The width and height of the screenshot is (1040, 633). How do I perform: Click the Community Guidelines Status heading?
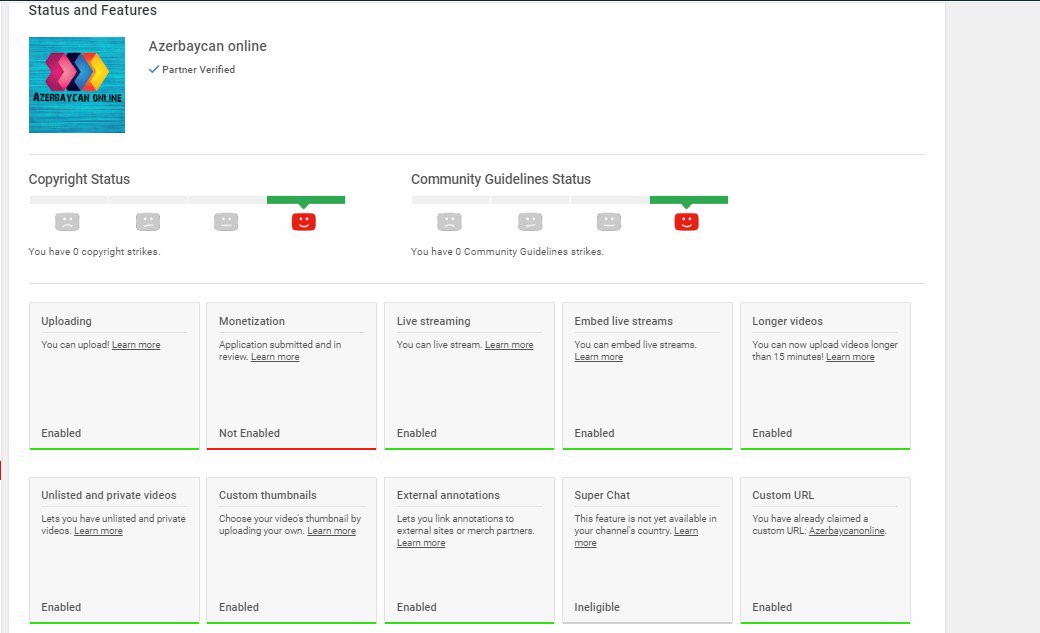point(501,179)
